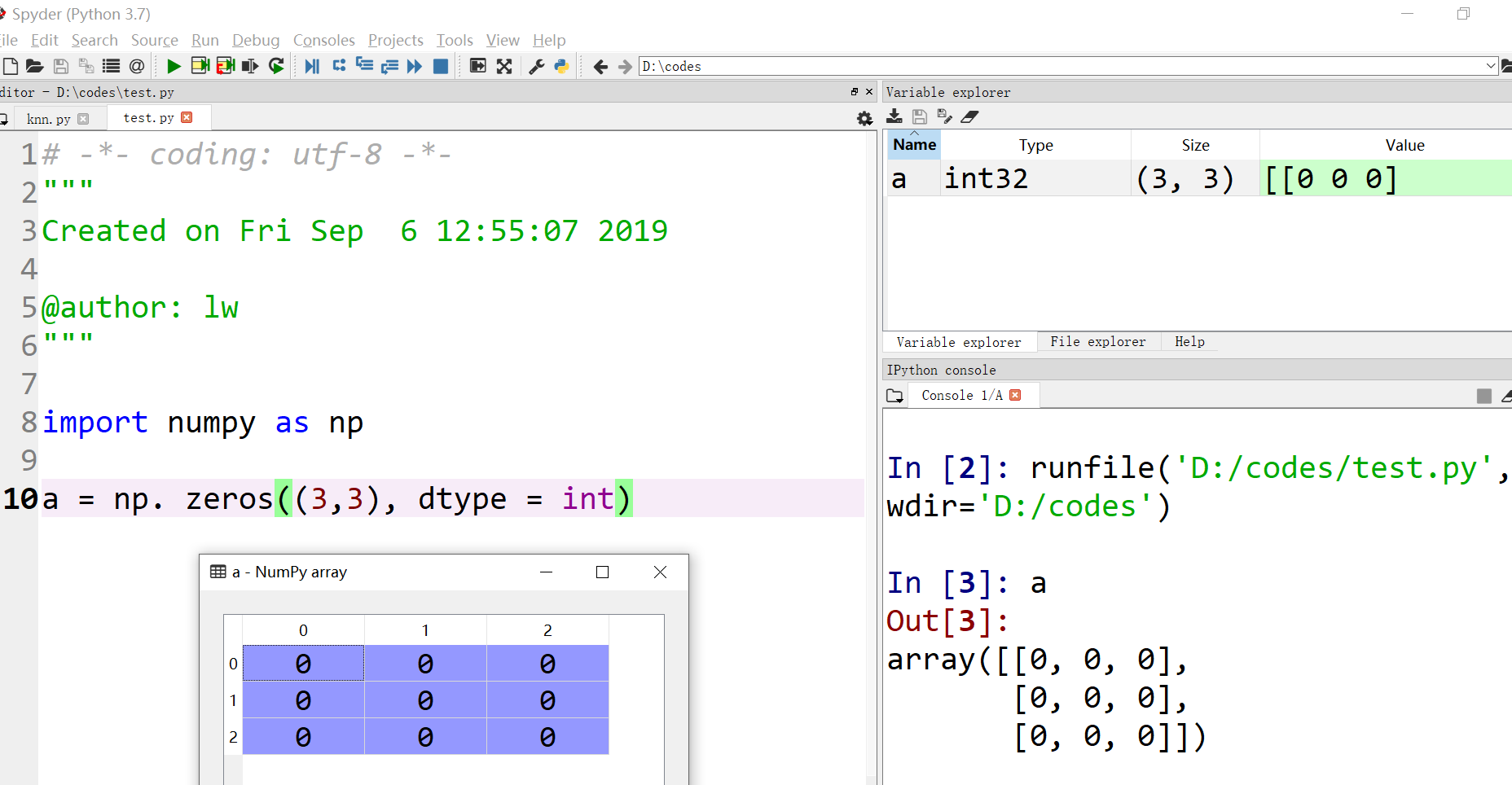
Task: Expand the working directory D:\codes dropdown
Action: click(1491, 66)
